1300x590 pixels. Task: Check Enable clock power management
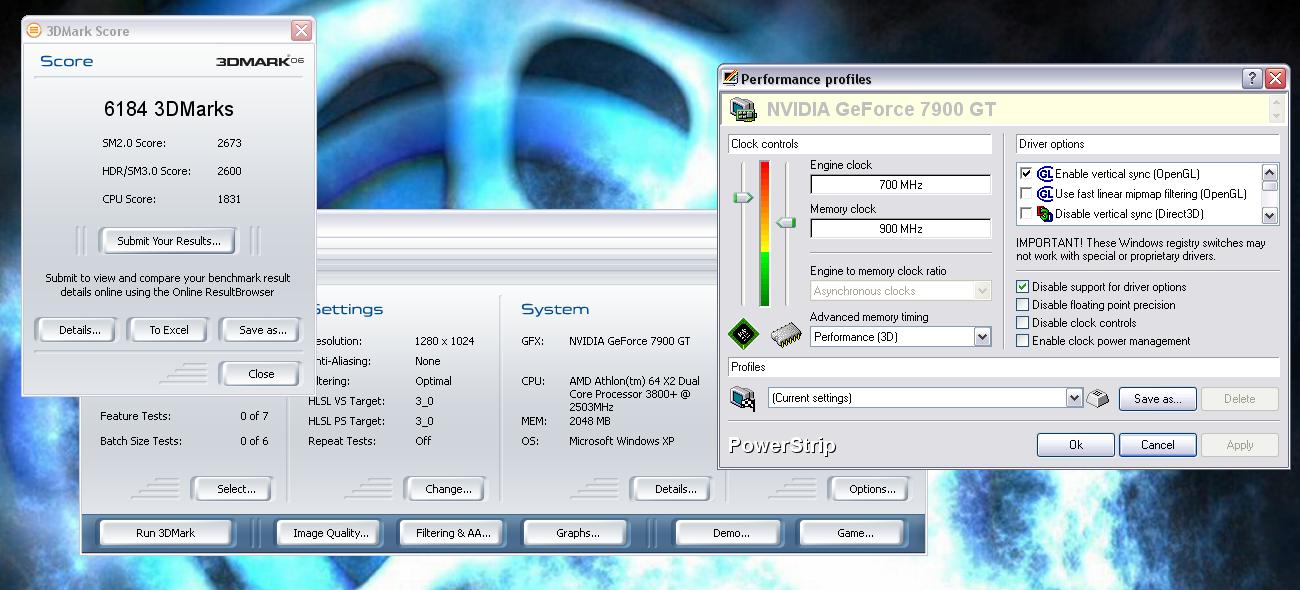pos(1022,341)
